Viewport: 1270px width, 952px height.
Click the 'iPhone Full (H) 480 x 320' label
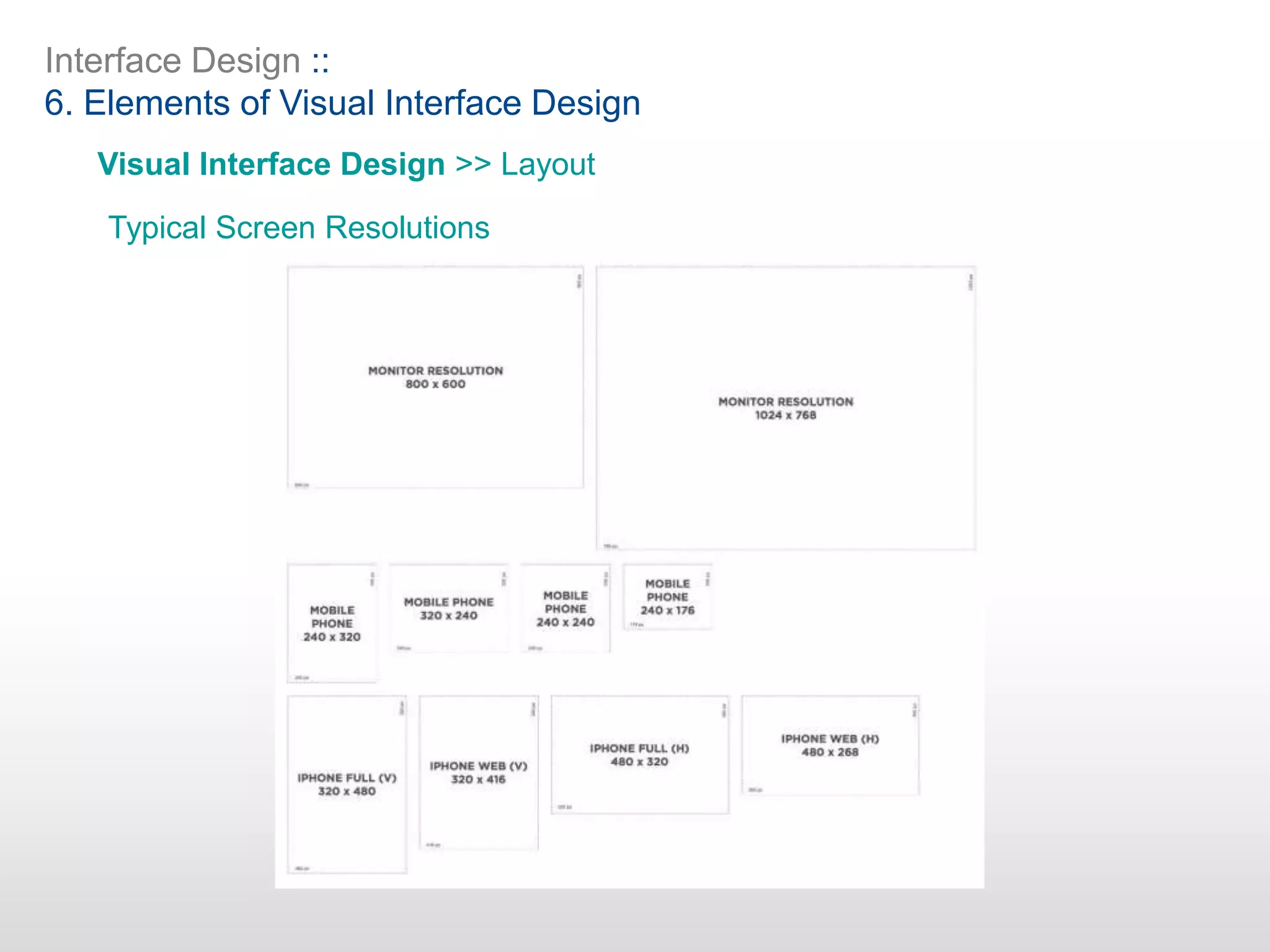tap(639, 755)
